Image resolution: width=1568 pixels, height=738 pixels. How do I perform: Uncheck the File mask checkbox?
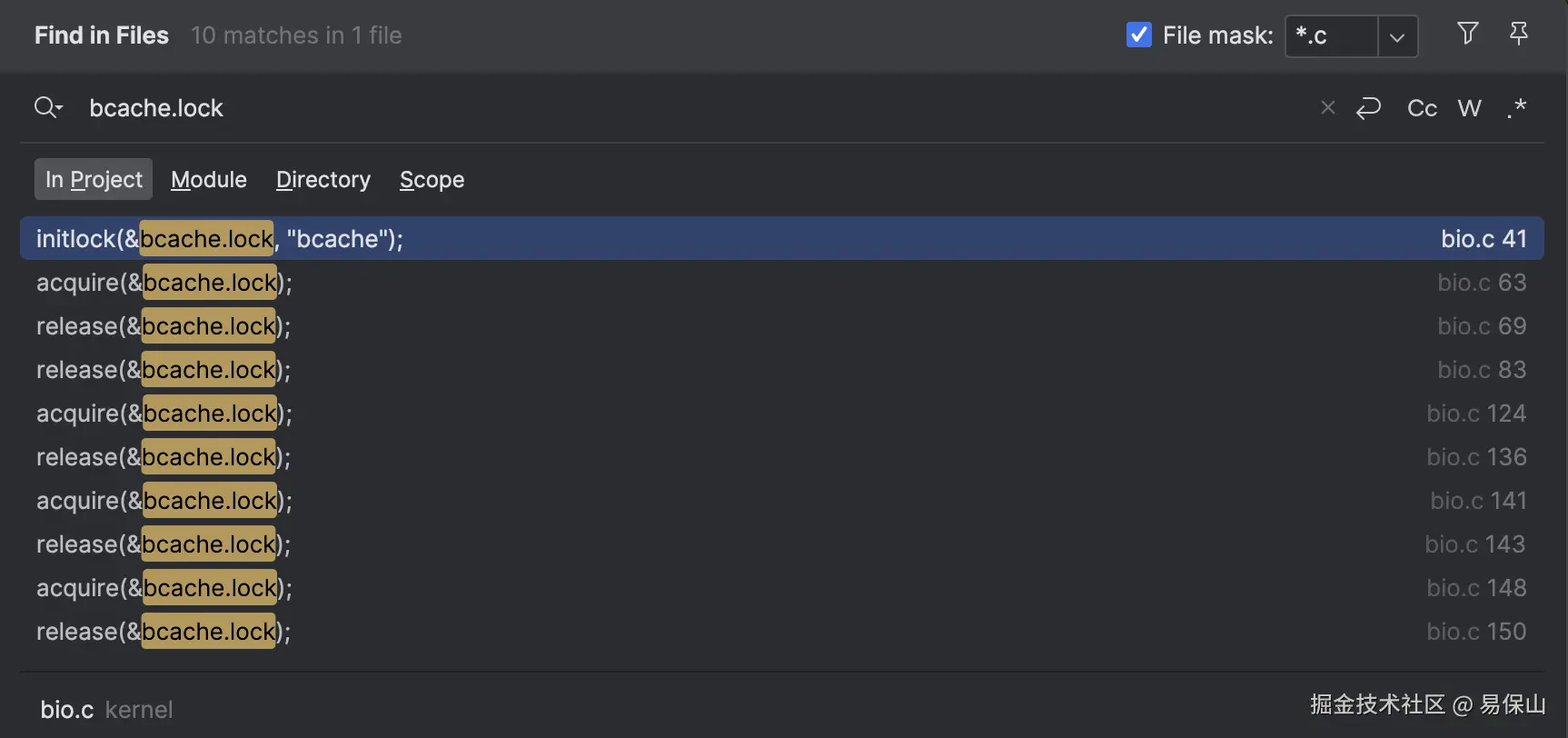click(1139, 35)
